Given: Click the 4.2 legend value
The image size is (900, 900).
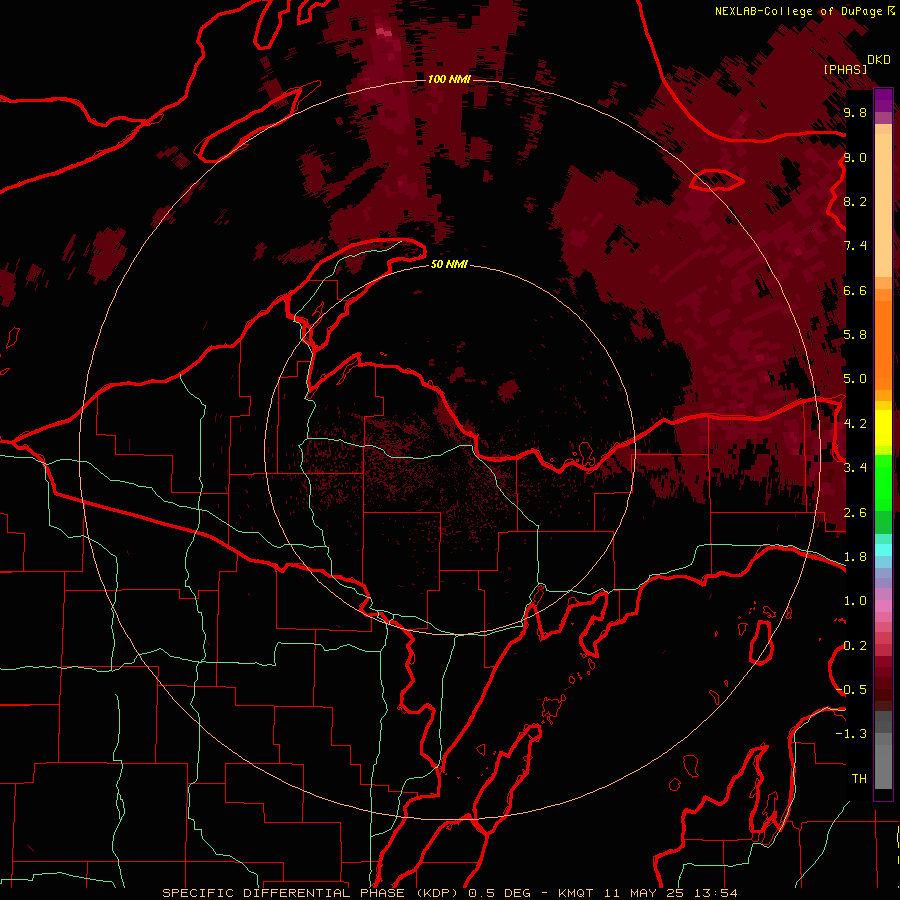Looking at the screenshot, I should pos(855,424).
